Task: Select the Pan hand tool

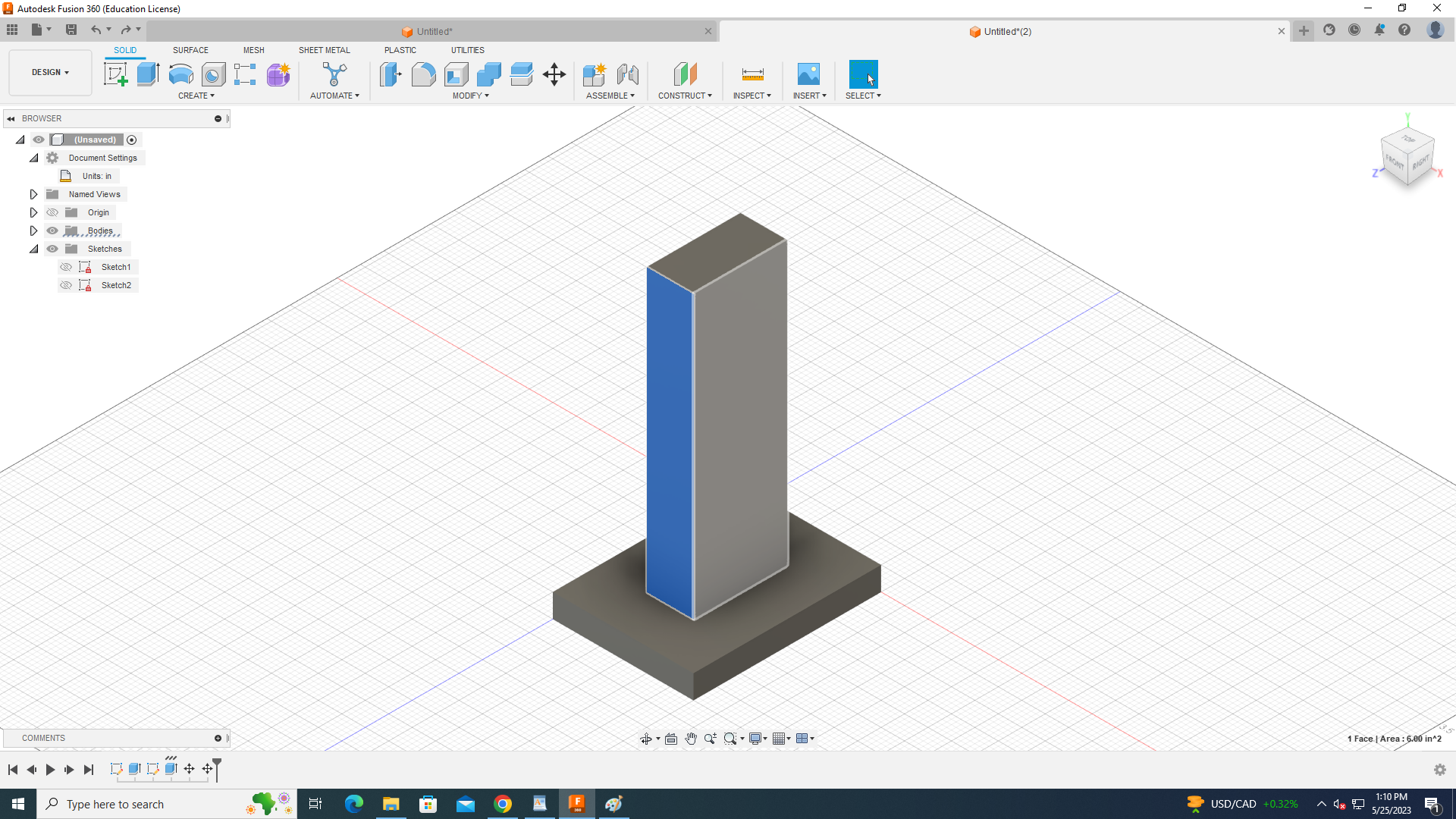Action: click(x=691, y=739)
